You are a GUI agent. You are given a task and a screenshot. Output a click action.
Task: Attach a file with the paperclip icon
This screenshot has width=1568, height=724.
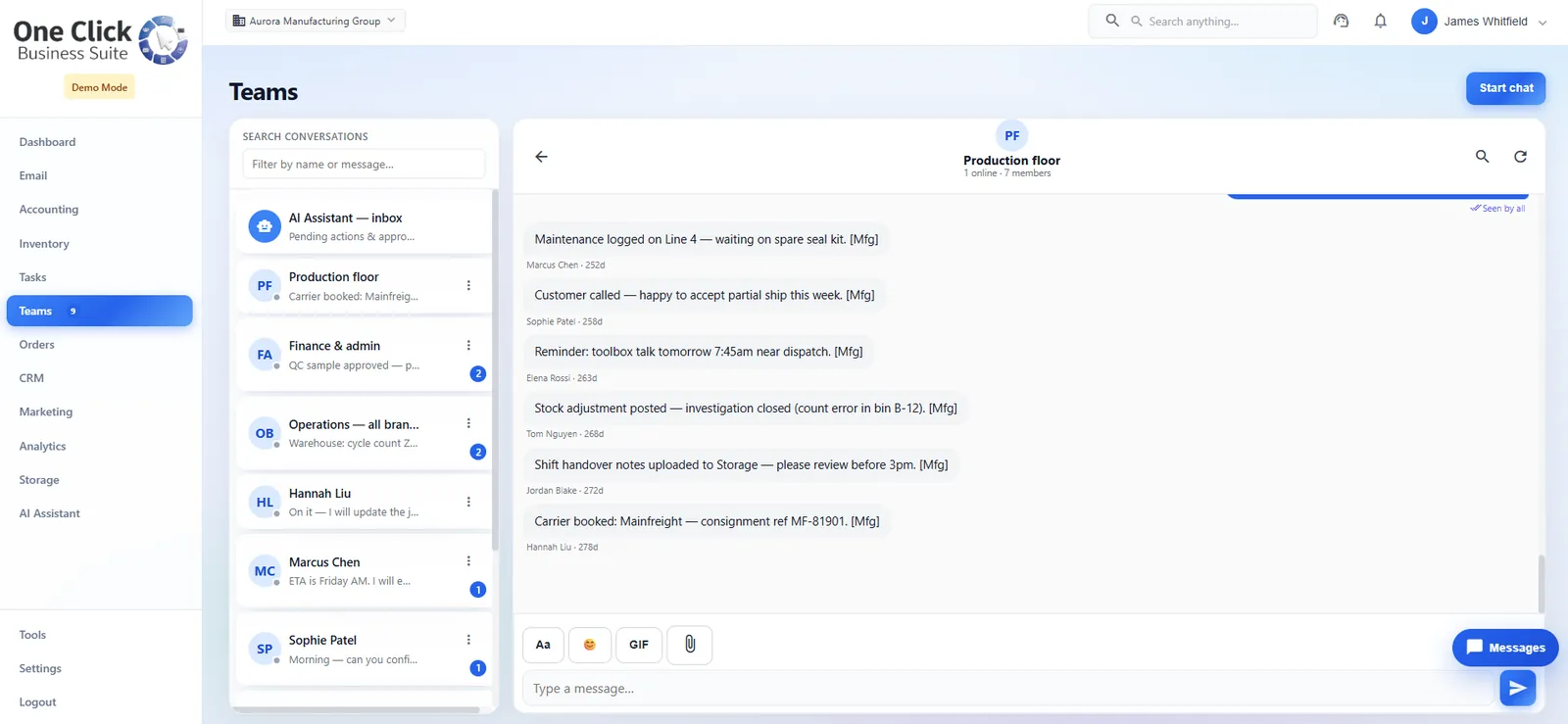pyautogui.click(x=690, y=645)
